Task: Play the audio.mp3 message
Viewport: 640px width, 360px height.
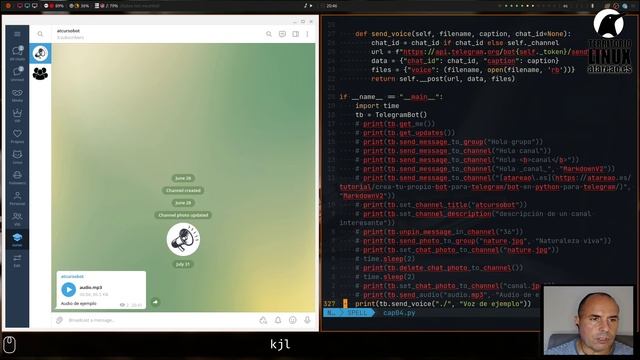Action: [x=69, y=289]
